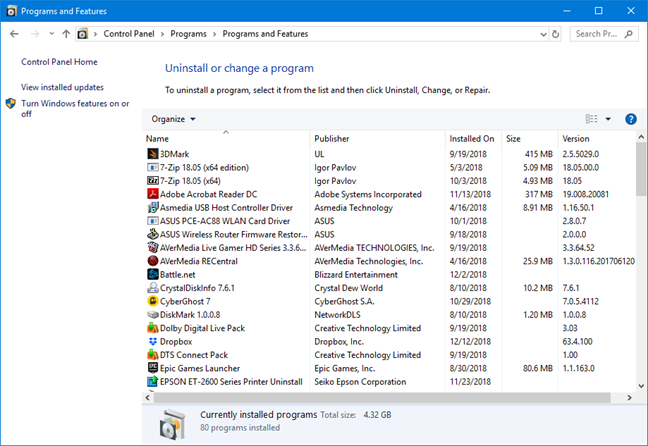Click the AVerMedia RECentral icon

coord(152,261)
